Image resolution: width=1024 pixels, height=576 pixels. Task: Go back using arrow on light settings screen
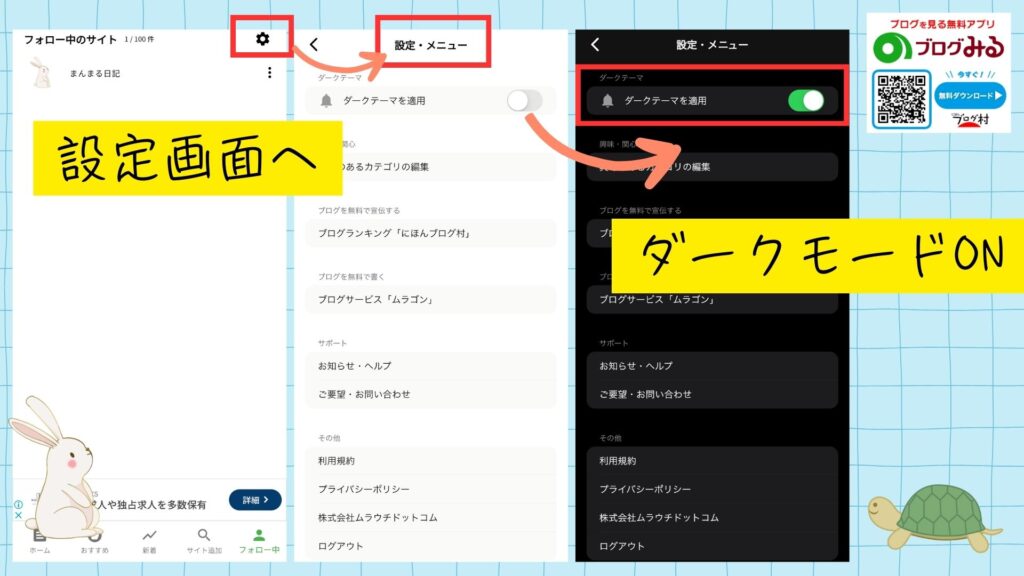point(314,45)
